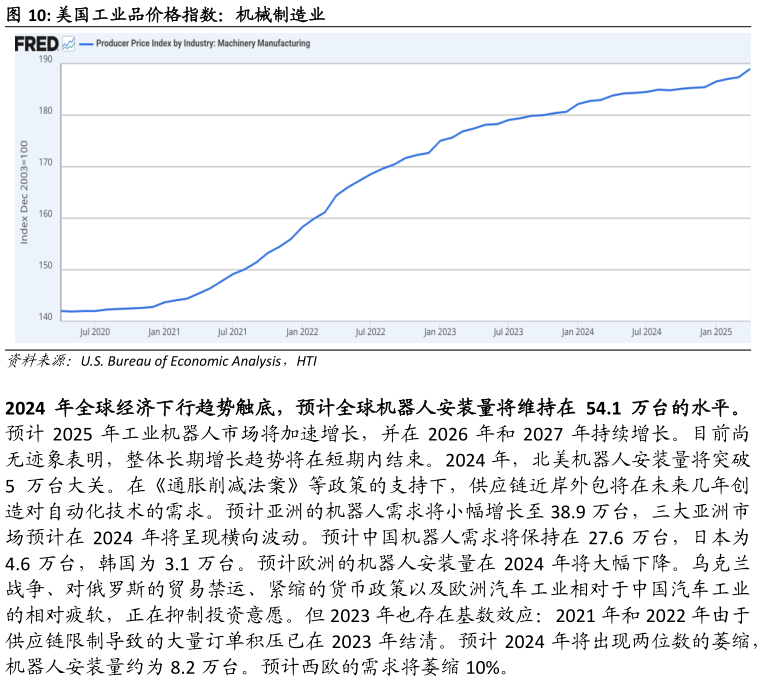Click the y-axis label '140'
The height and width of the screenshot is (682, 762).
point(45,317)
